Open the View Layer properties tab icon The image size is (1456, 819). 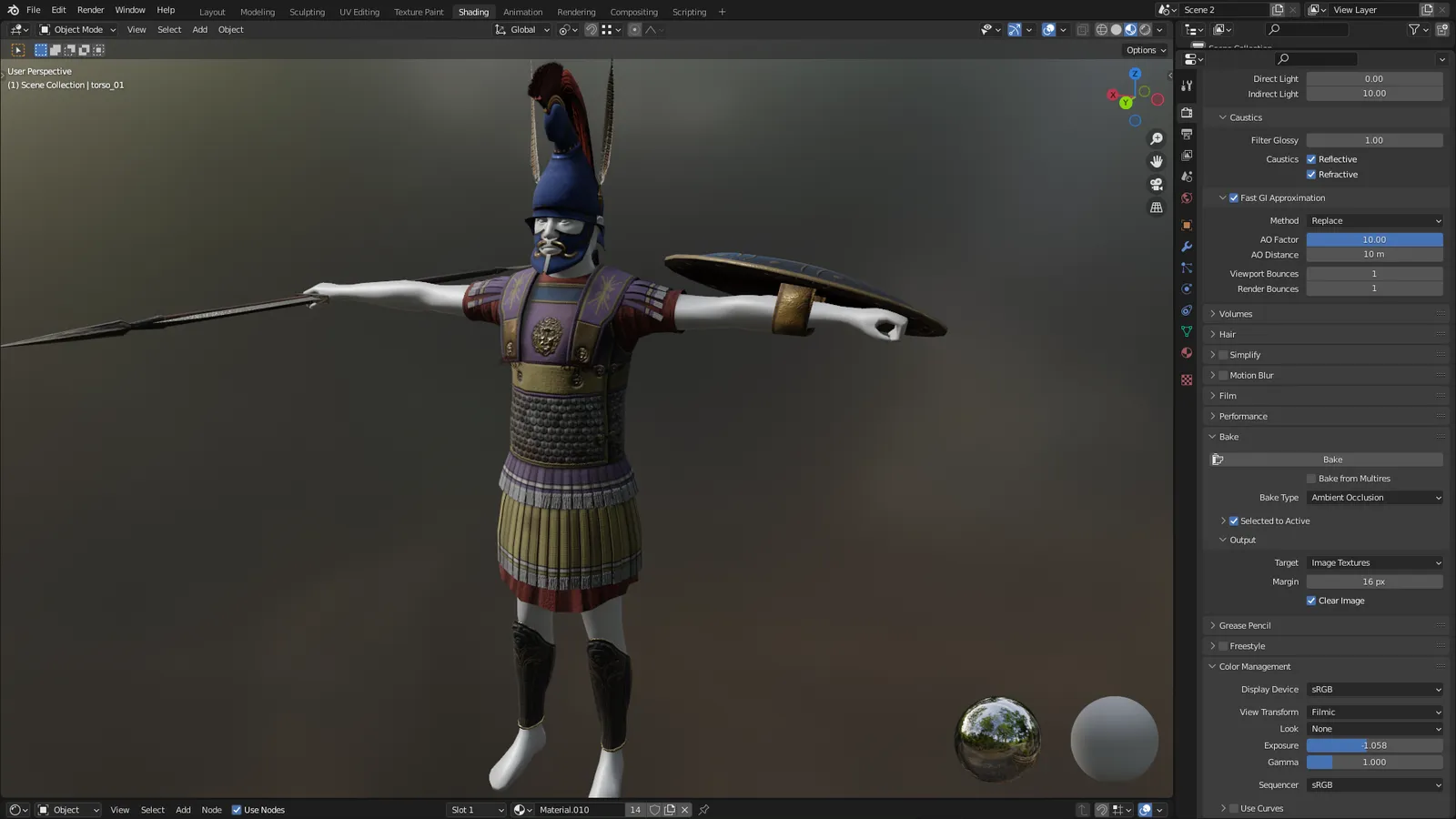pyautogui.click(x=1187, y=156)
